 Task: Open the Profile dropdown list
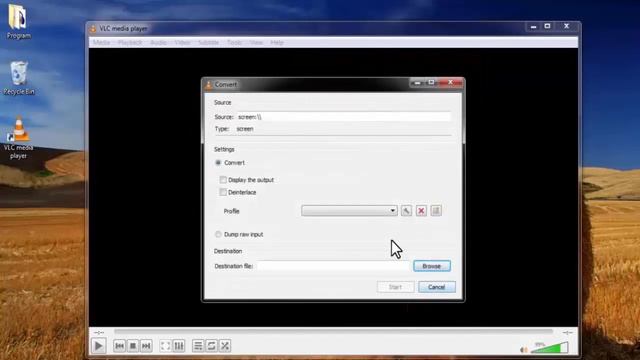[x=349, y=211]
